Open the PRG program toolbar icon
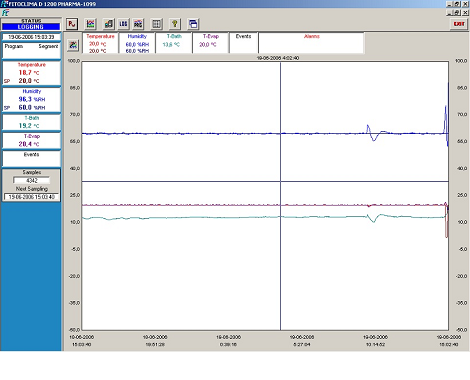The image size is (470, 380). [x=138, y=24]
